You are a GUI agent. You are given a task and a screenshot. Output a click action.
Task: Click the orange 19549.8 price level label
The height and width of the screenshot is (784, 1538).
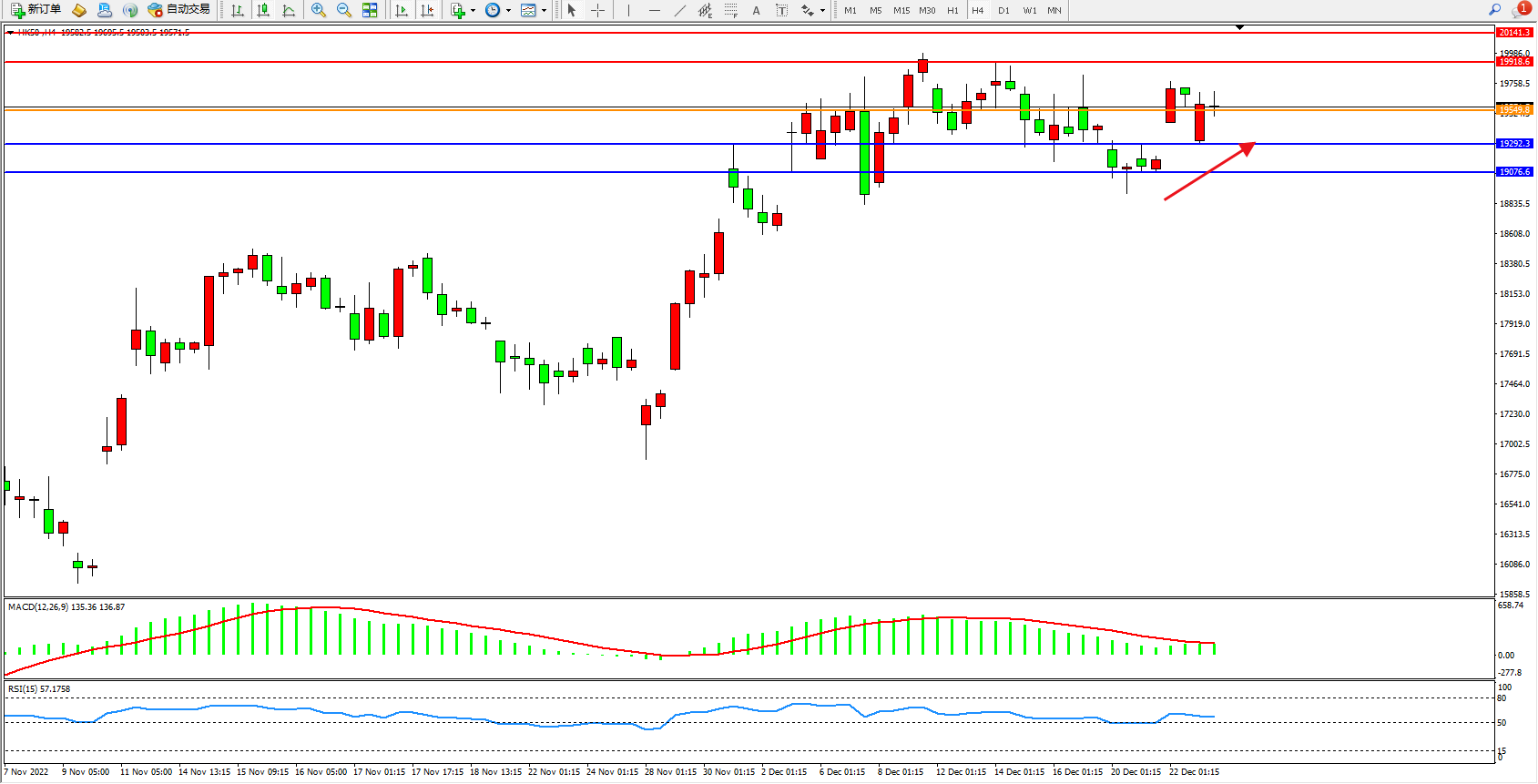point(1514,109)
